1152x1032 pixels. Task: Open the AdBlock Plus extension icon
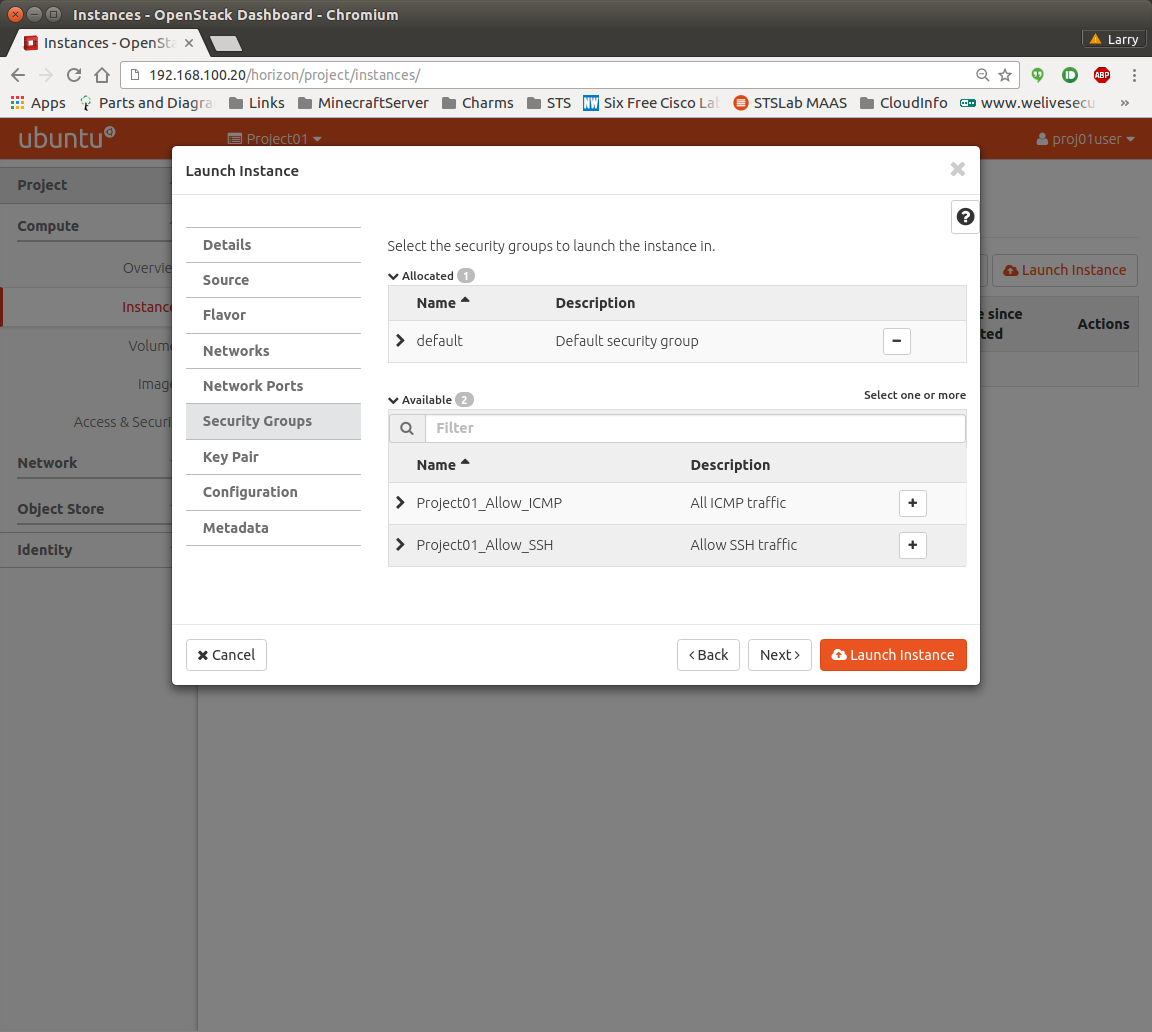click(x=1101, y=75)
